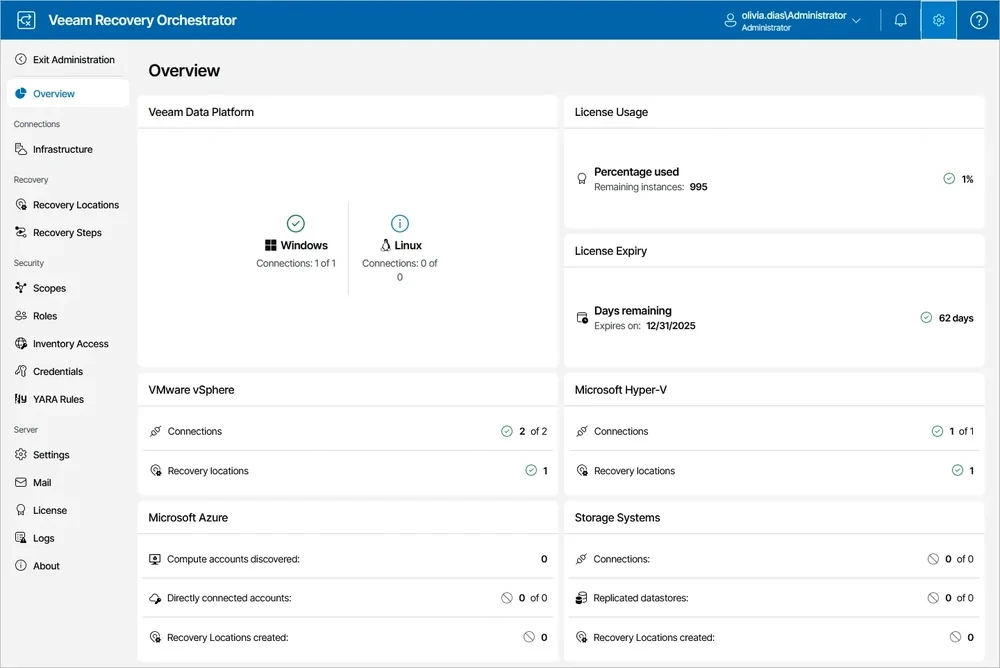Open Scopes page

coord(40,288)
